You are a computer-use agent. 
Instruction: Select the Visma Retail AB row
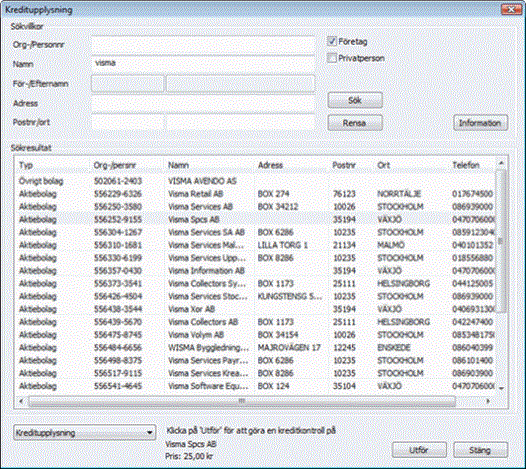click(255, 194)
